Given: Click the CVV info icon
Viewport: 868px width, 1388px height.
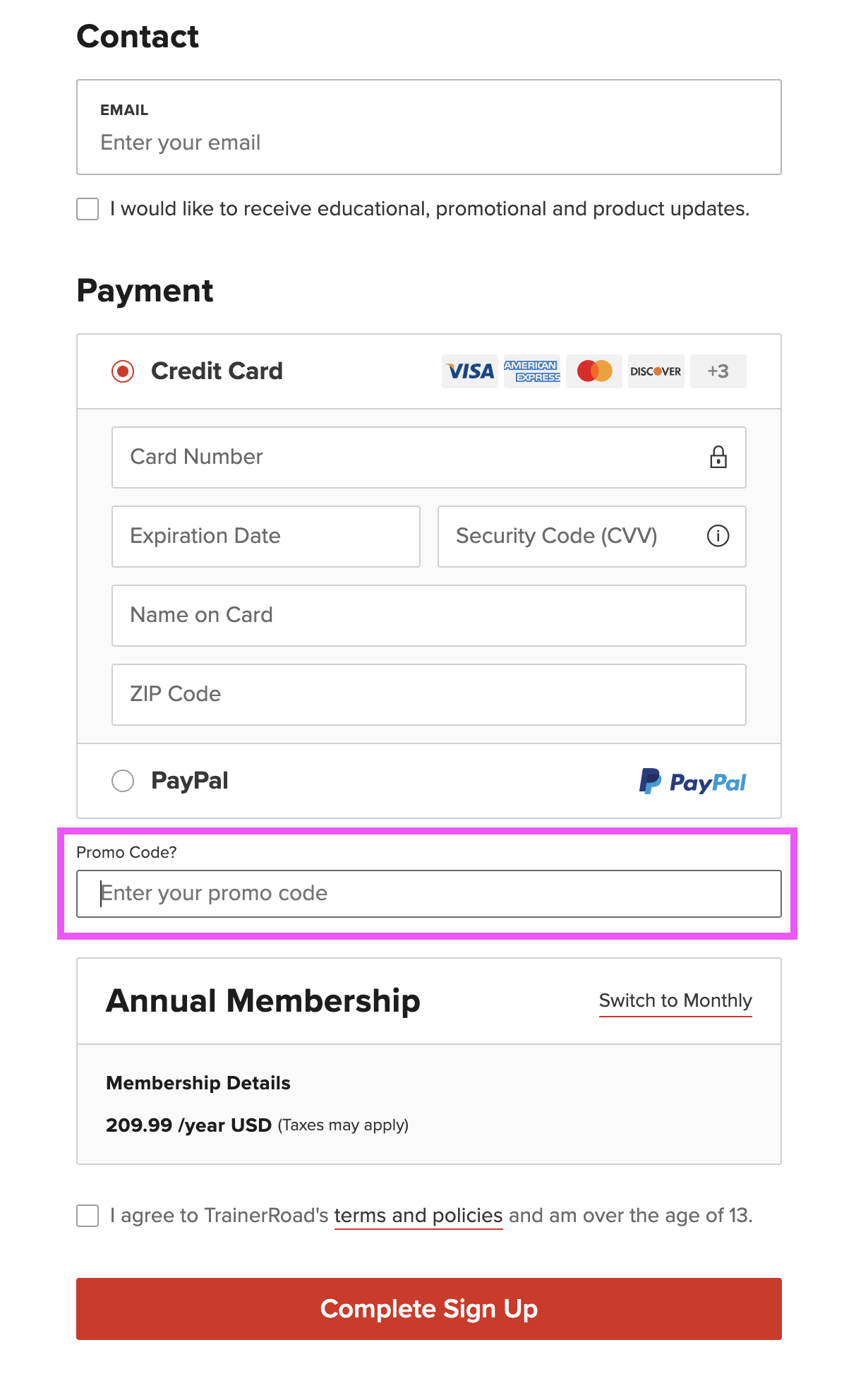Looking at the screenshot, I should (x=718, y=536).
